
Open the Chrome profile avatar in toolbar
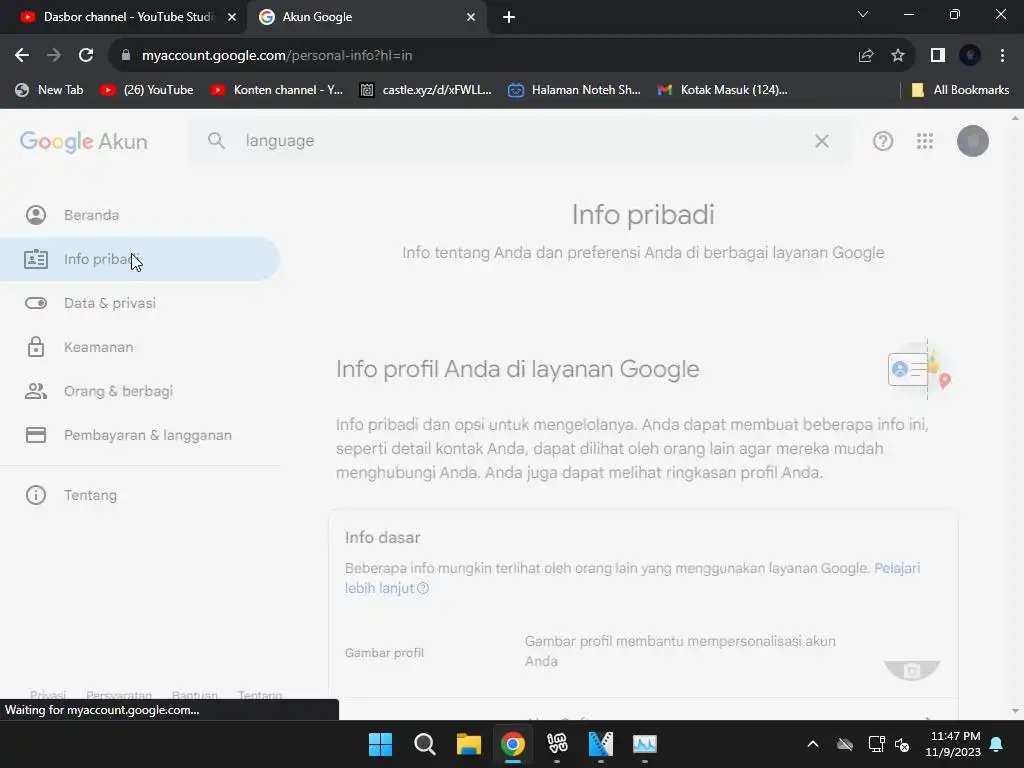[970, 56]
